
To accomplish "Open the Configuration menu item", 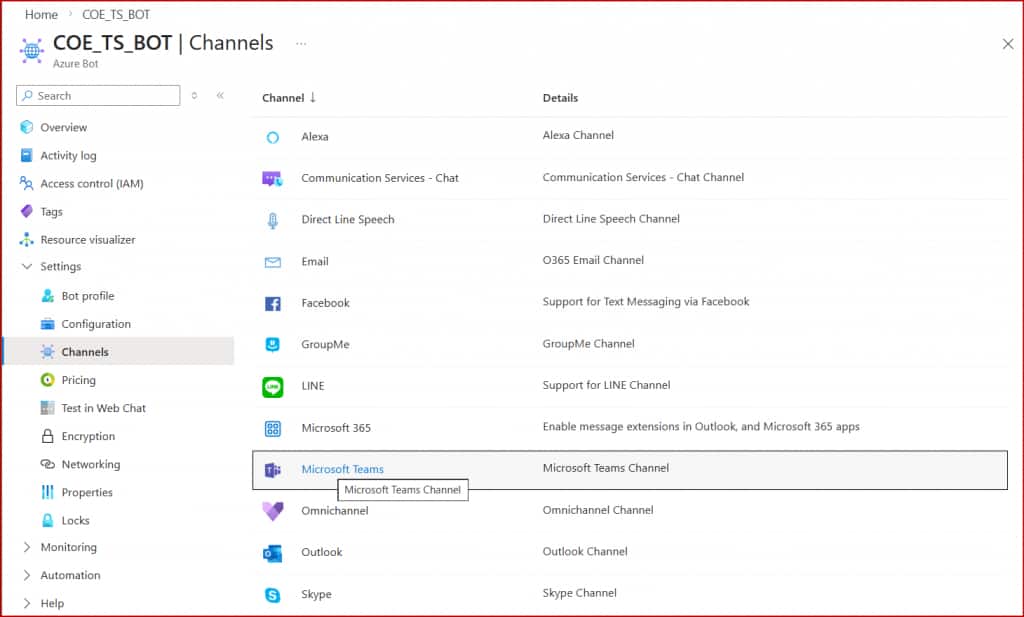I will coord(96,324).
